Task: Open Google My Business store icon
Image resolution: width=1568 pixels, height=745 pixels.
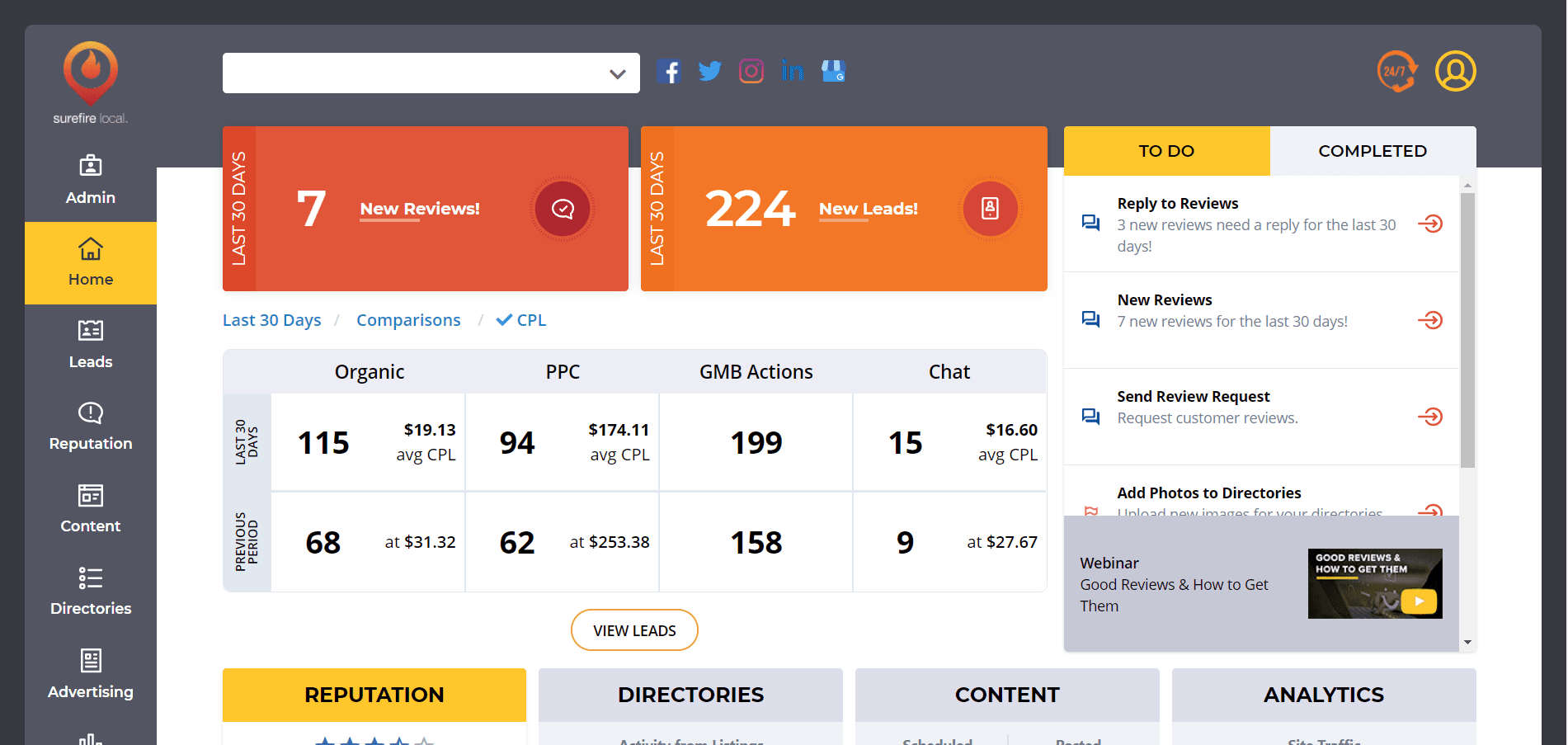Action: pos(833,72)
